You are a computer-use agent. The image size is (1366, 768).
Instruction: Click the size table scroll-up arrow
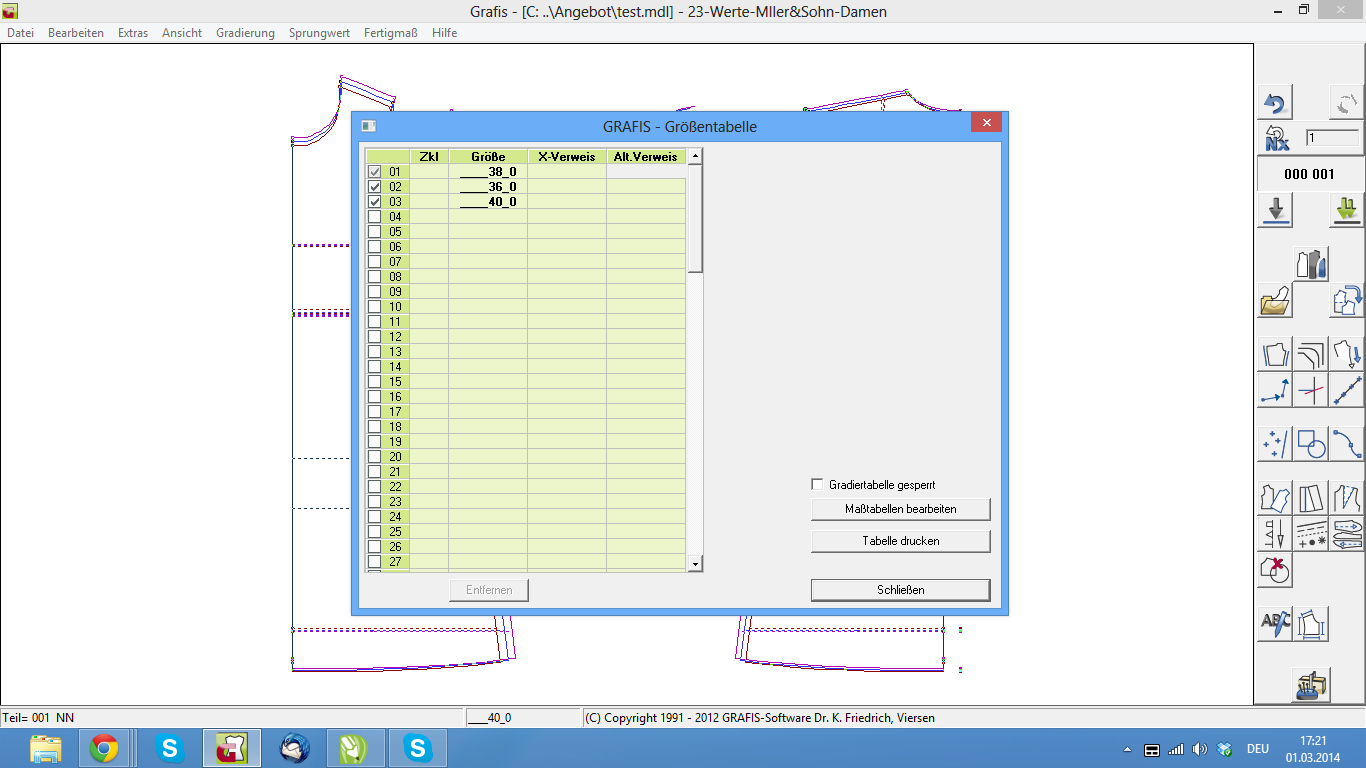click(695, 156)
